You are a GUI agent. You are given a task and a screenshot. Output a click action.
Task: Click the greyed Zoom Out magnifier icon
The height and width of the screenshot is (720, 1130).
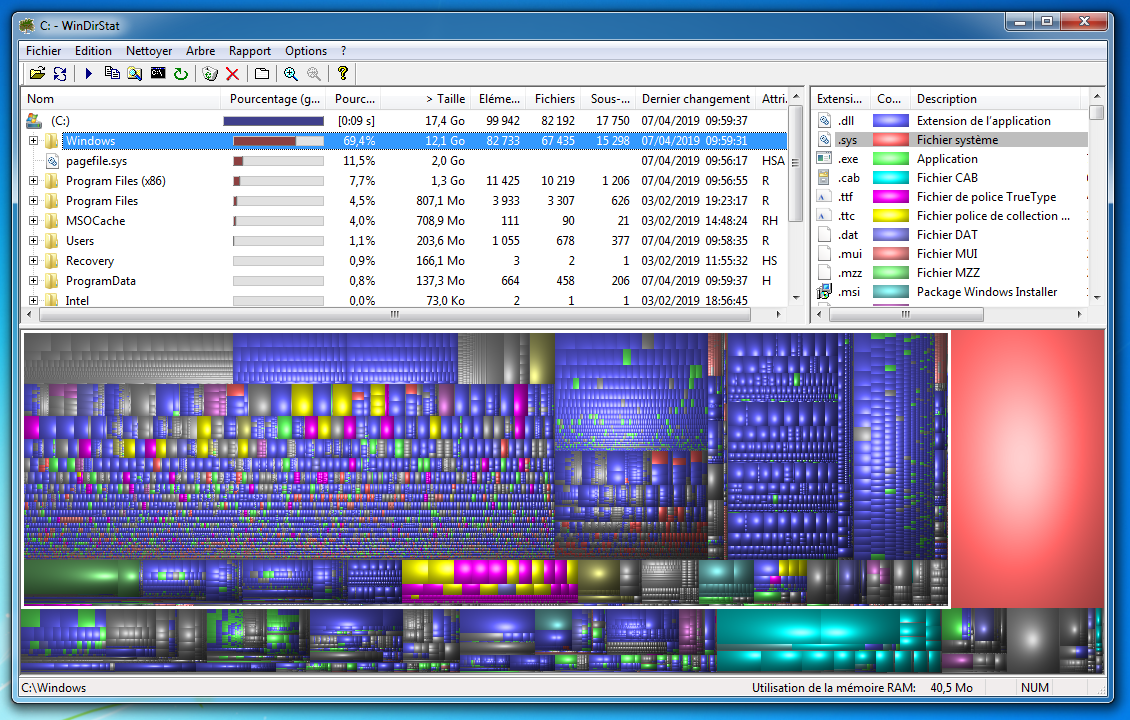[313, 74]
